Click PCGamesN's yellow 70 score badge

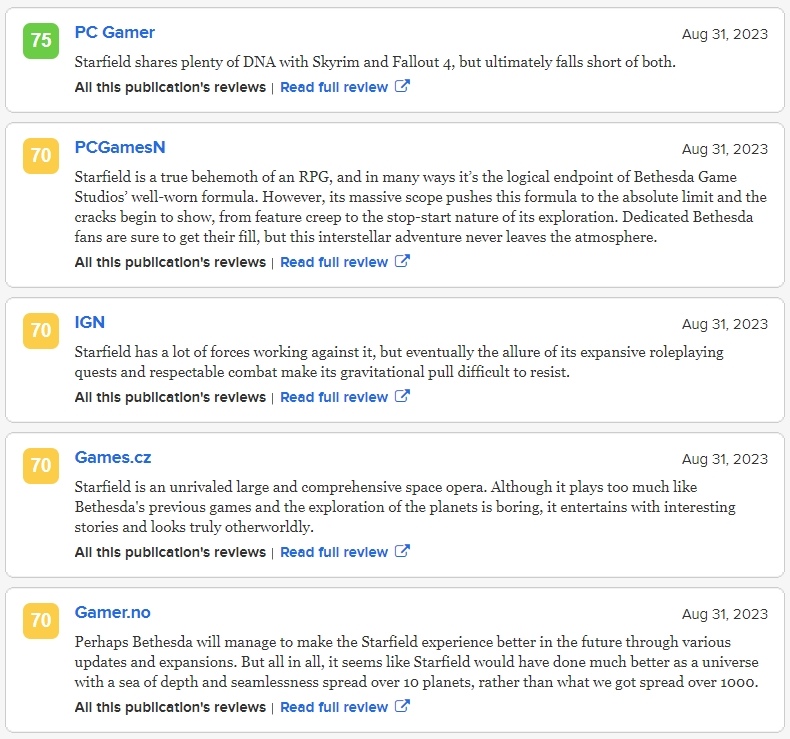[x=41, y=156]
